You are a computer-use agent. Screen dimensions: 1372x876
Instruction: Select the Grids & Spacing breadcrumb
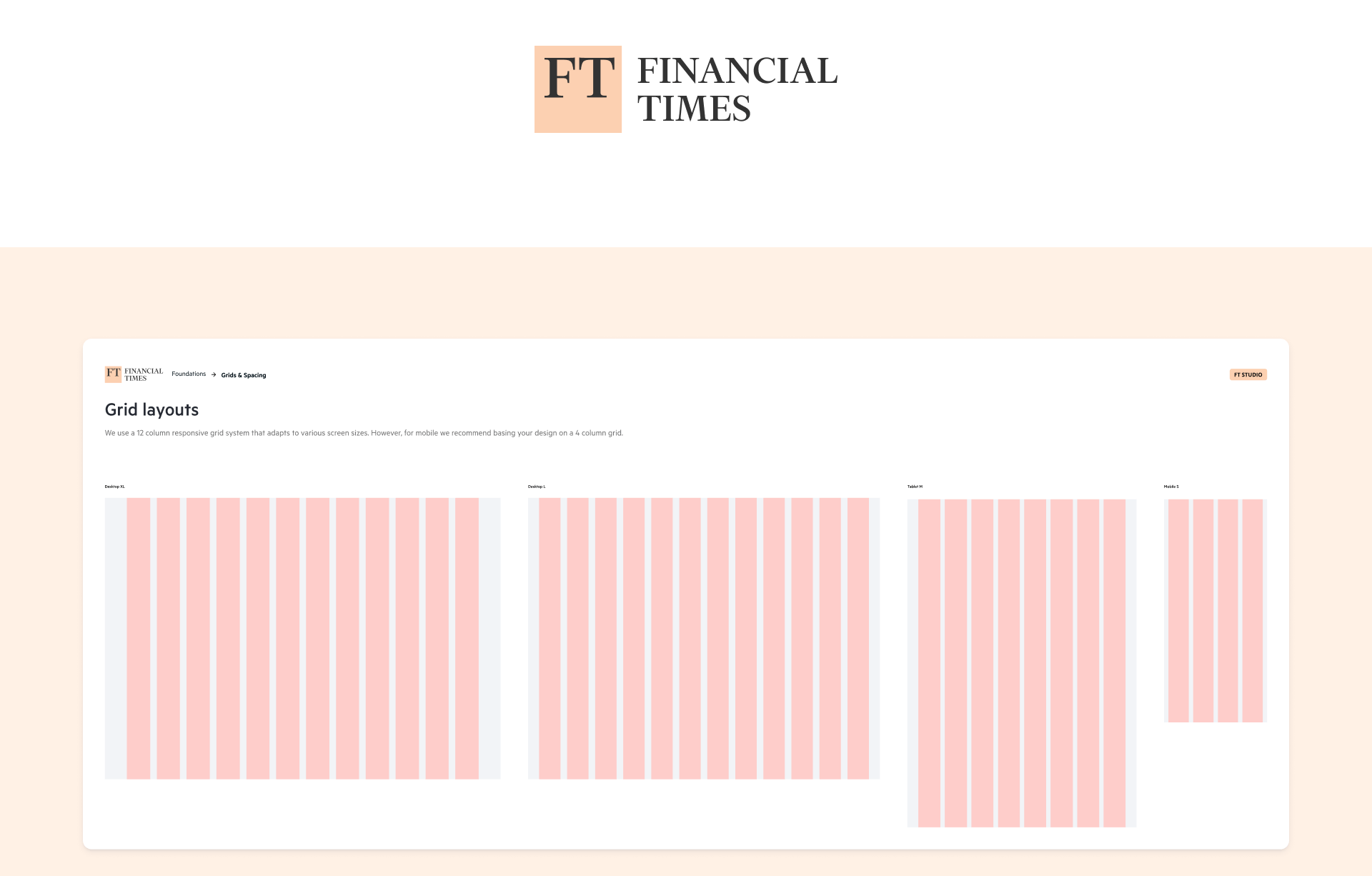pyautogui.click(x=244, y=375)
